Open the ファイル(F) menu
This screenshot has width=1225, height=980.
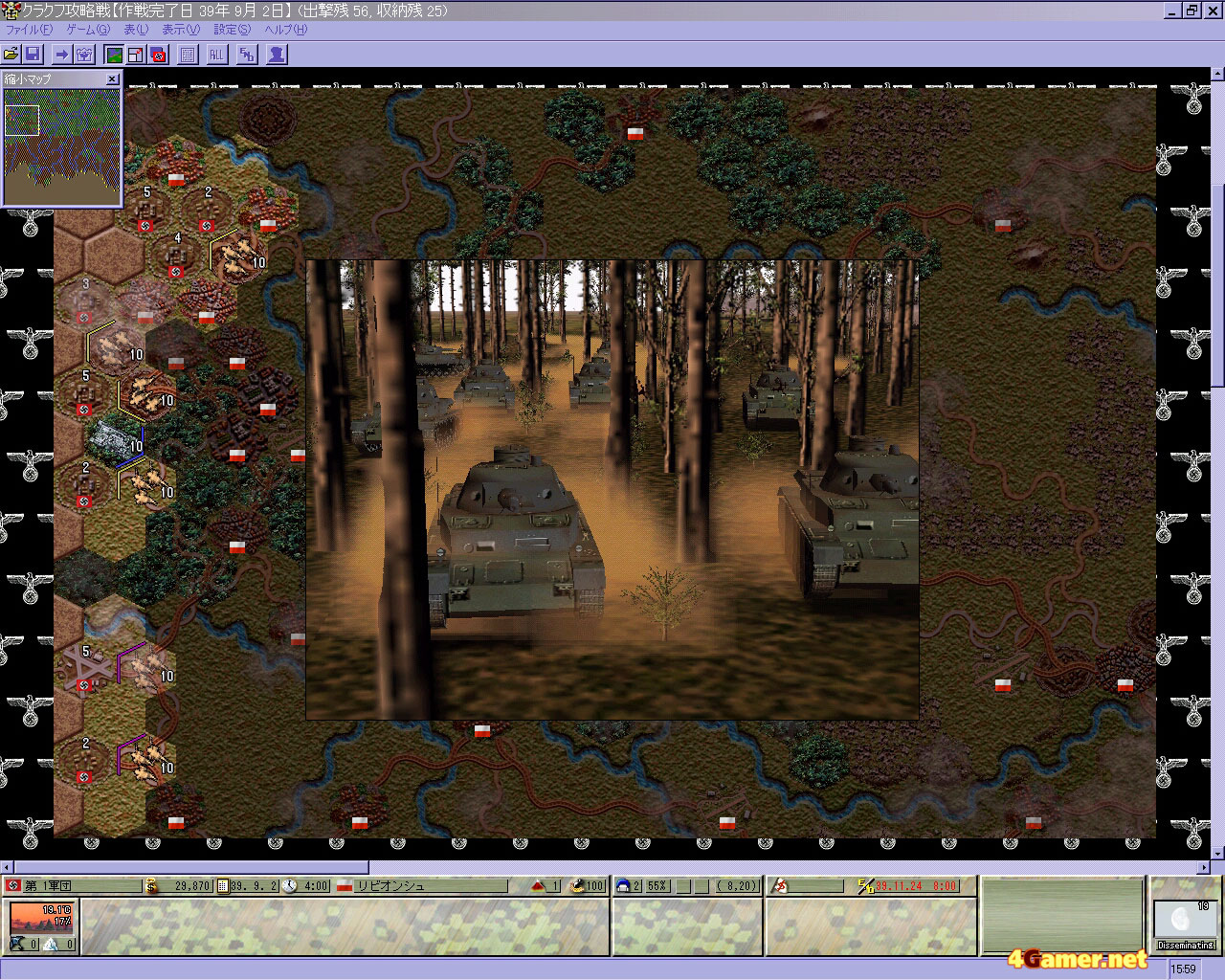29,30
